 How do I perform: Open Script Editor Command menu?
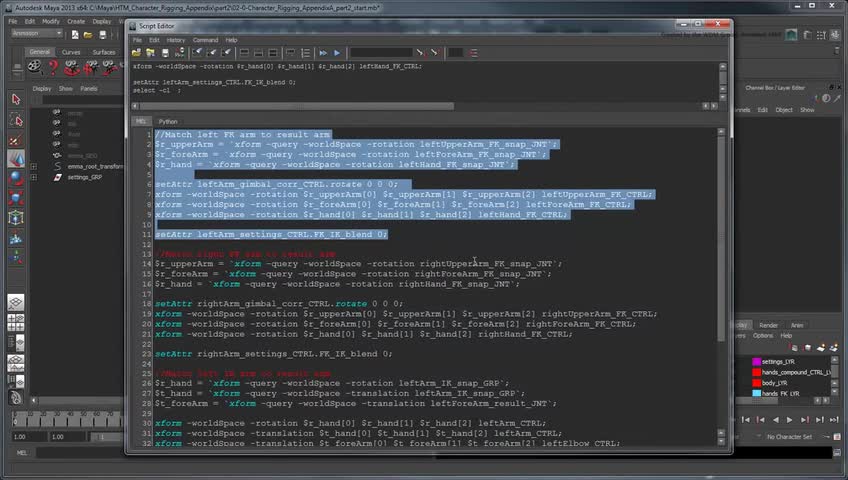tap(206, 40)
